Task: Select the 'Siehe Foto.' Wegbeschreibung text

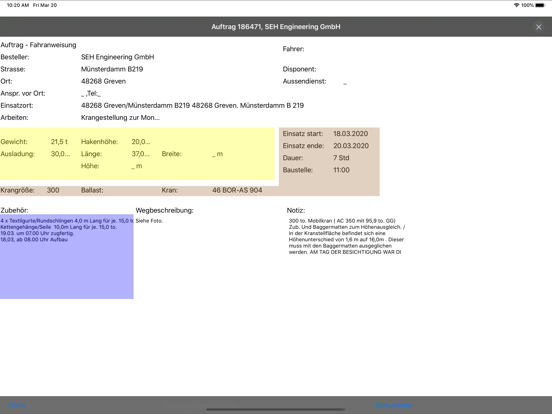Action: point(149,221)
